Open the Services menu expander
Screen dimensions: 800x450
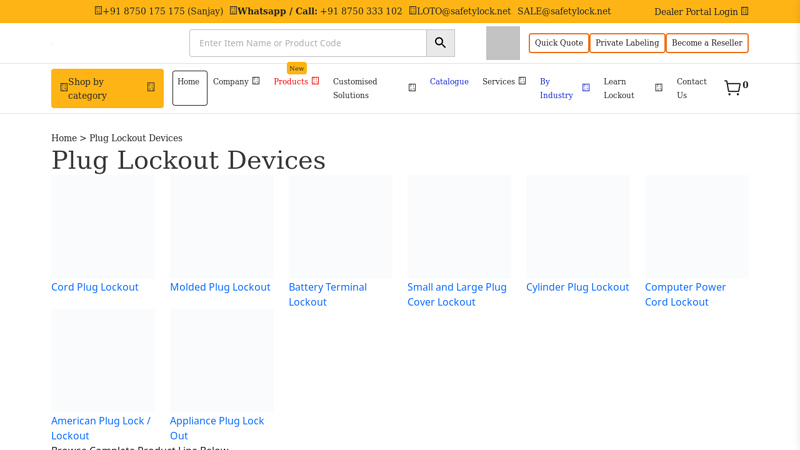coord(522,81)
